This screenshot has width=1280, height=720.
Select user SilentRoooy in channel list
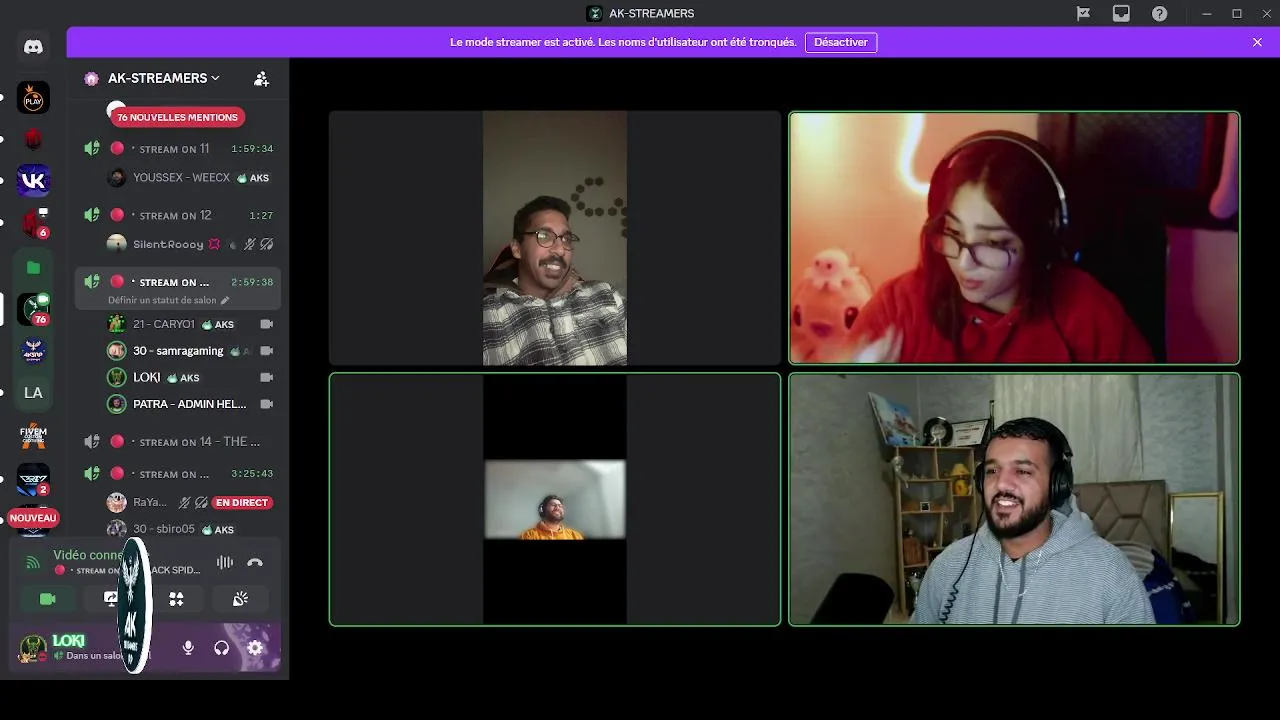(x=189, y=244)
